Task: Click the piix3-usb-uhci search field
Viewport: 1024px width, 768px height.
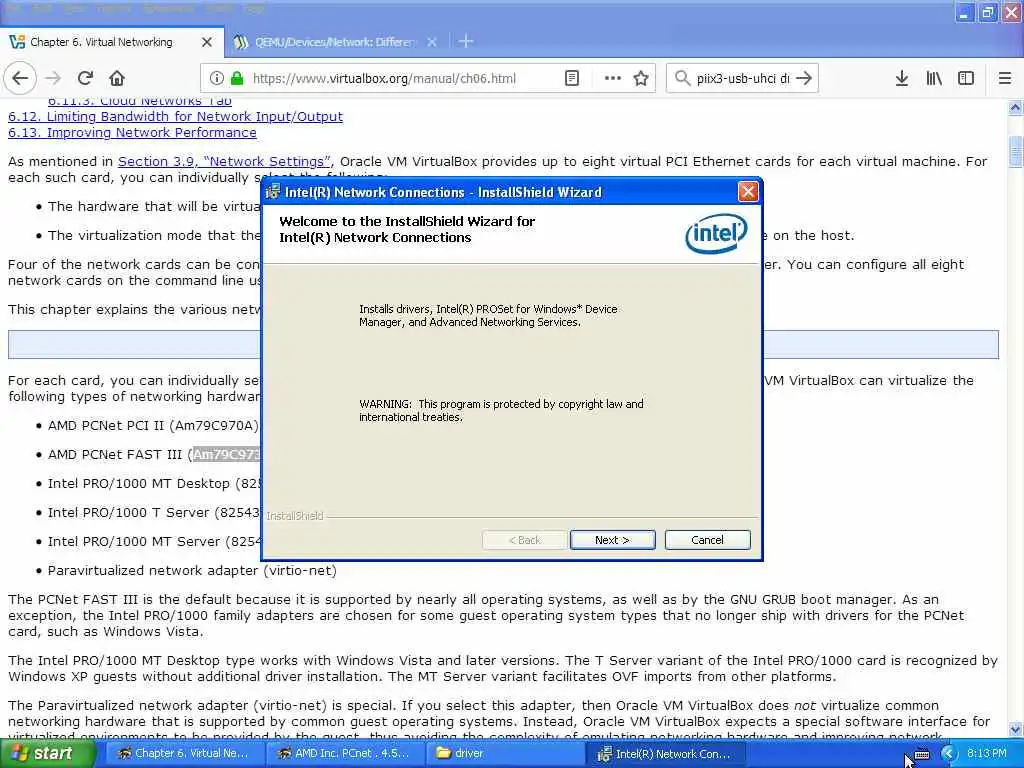Action: click(x=743, y=78)
